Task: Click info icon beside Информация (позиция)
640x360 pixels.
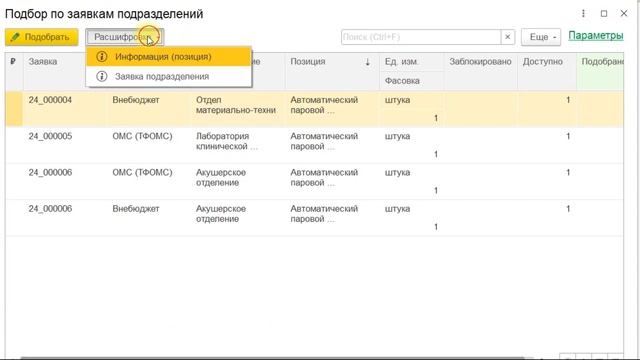Action: 102,57
